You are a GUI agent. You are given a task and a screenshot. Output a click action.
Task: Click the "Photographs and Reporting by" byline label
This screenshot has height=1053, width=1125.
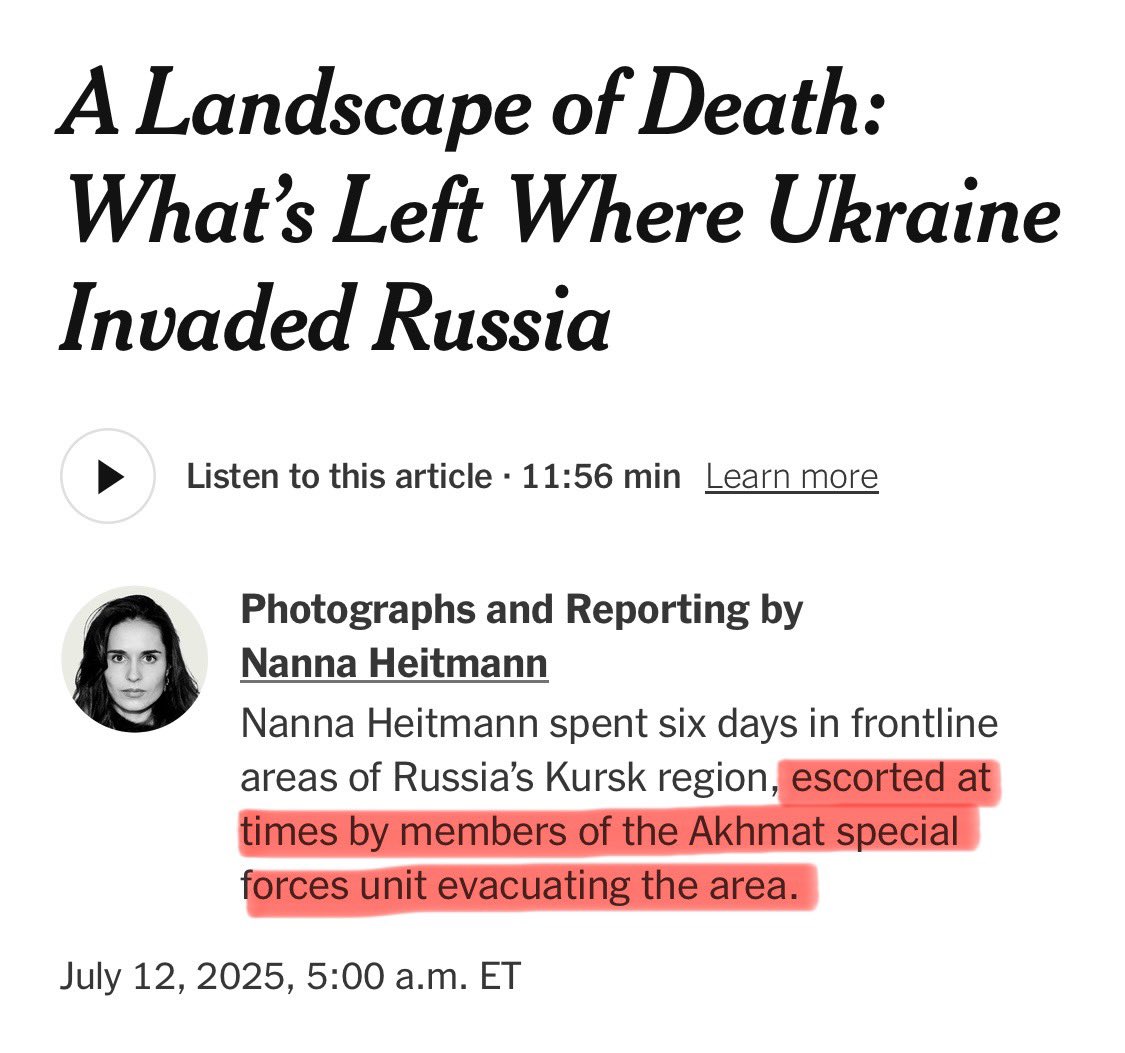pyautogui.click(x=521, y=609)
